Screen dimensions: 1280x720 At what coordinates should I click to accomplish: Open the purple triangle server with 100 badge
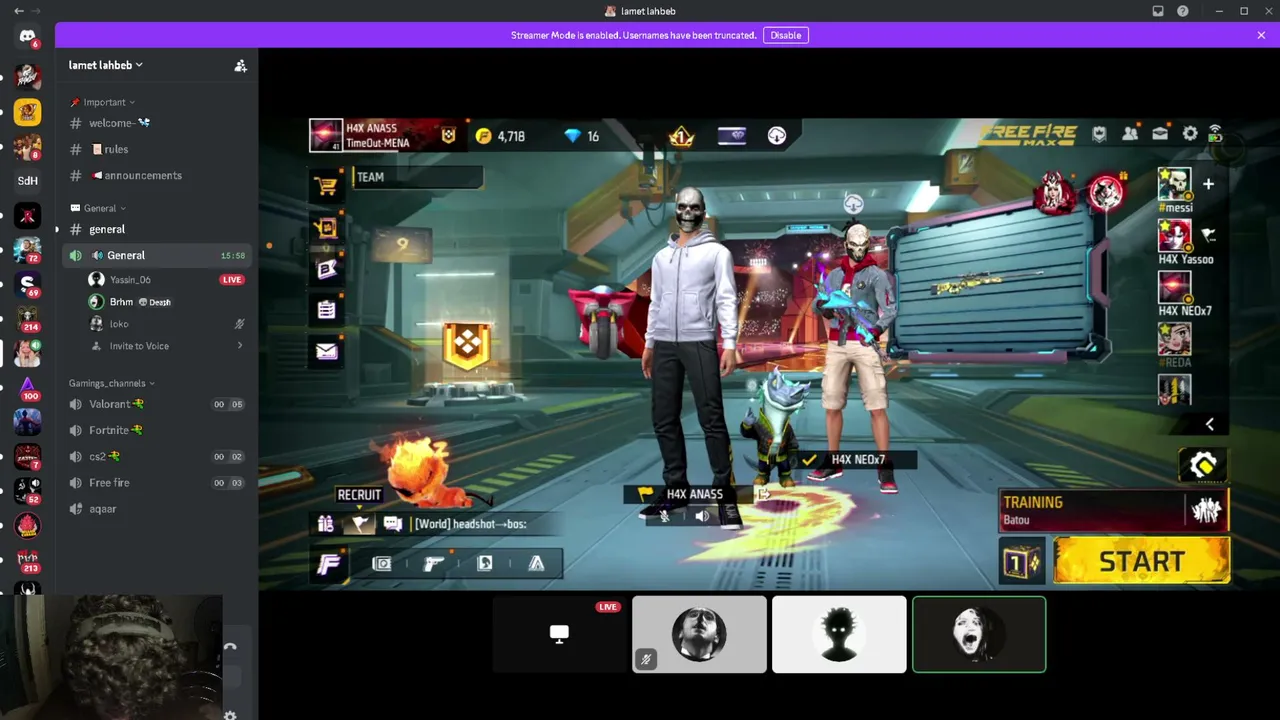pos(27,388)
